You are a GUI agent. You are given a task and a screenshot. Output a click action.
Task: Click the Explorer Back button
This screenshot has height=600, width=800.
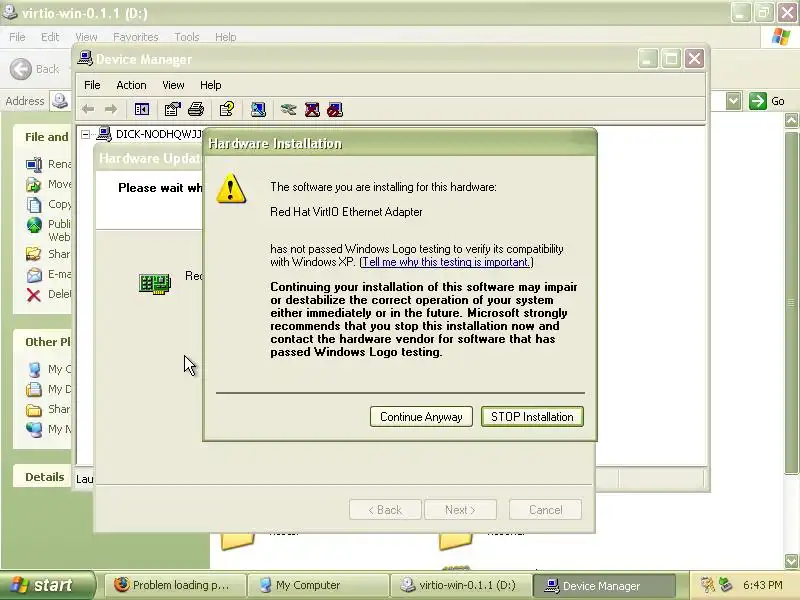coord(35,69)
